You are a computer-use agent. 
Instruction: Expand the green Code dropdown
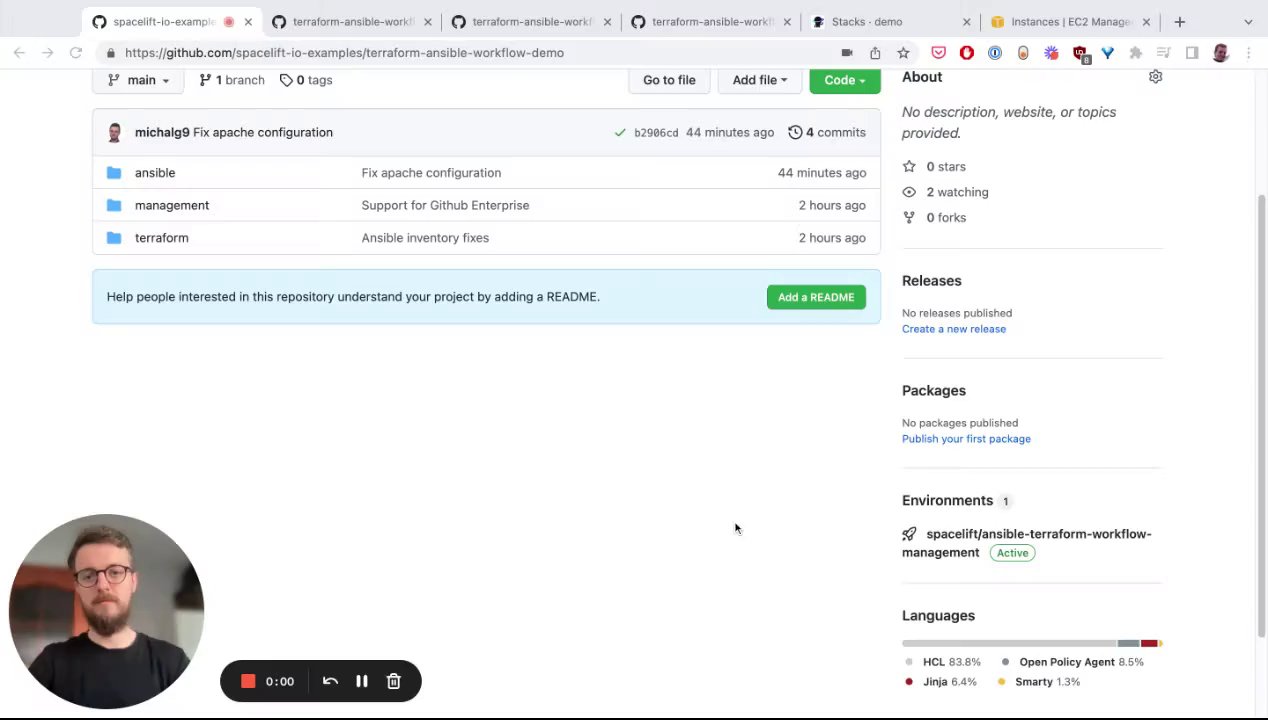click(845, 80)
